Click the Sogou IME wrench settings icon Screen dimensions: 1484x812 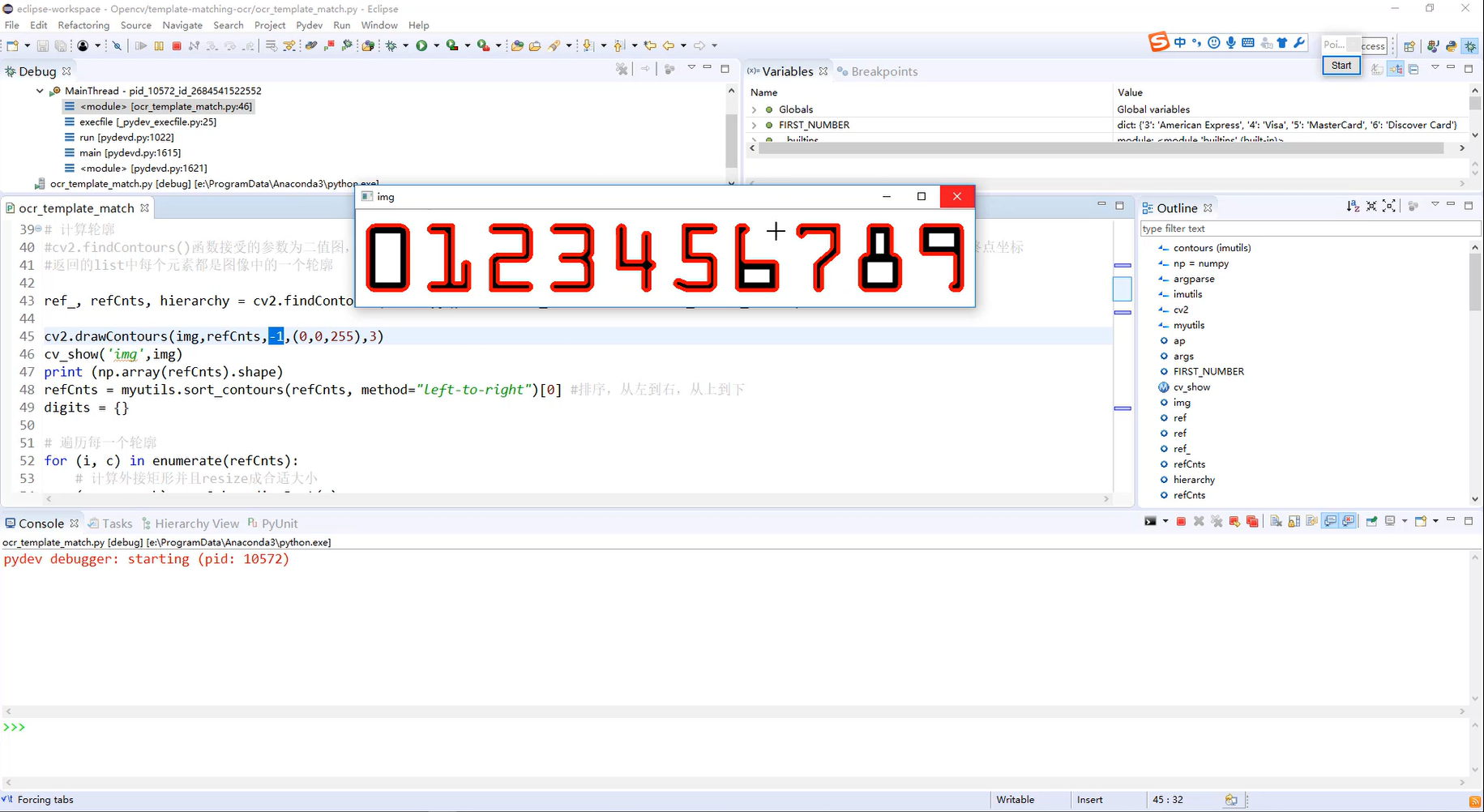point(1298,42)
